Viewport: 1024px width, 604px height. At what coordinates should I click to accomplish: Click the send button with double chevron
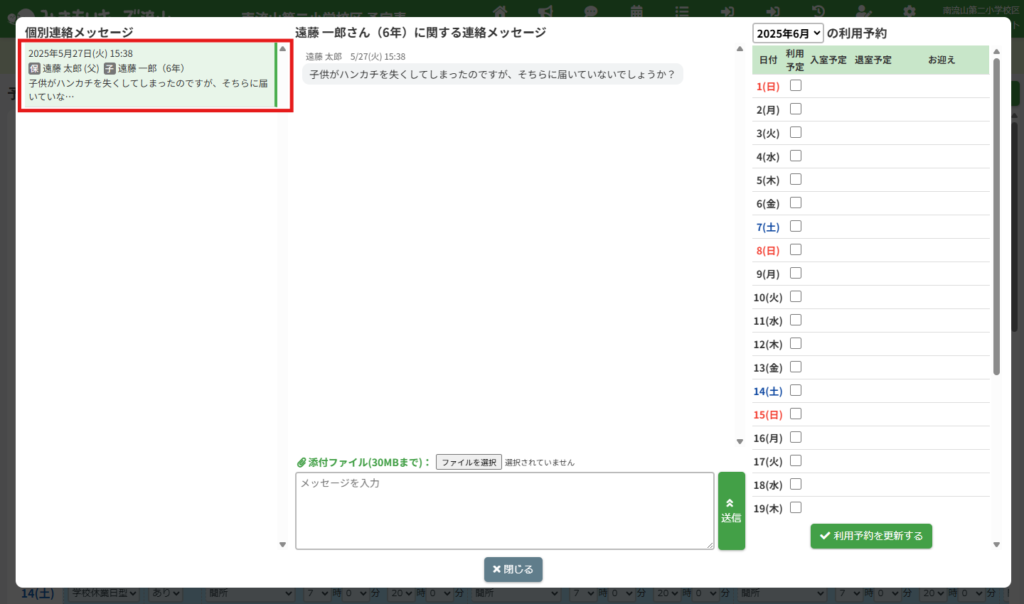pyautogui.click(x=731, y=511)
